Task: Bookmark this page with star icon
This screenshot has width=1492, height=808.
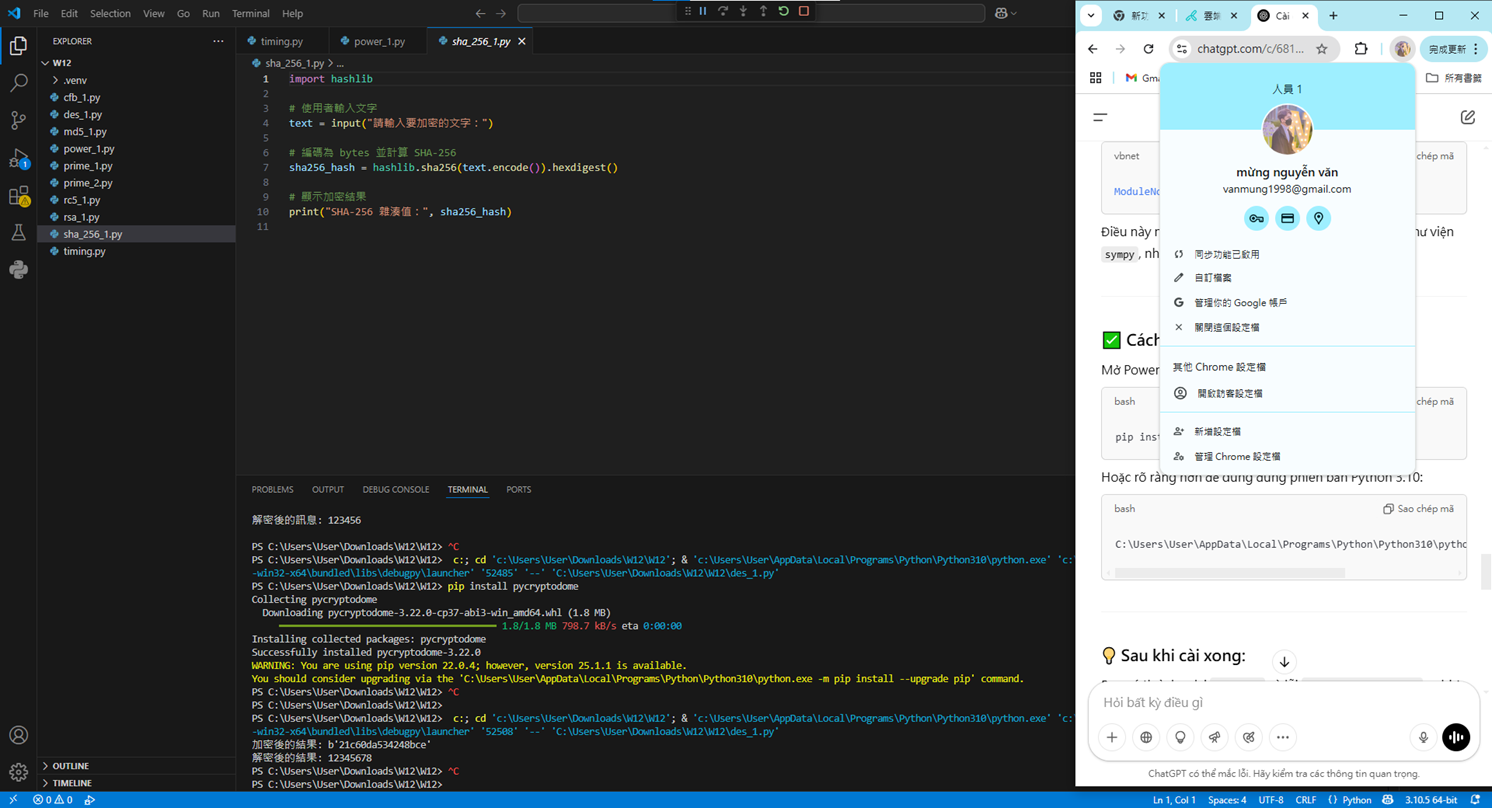Action: pyautogui.click(x=1321, y=49)
